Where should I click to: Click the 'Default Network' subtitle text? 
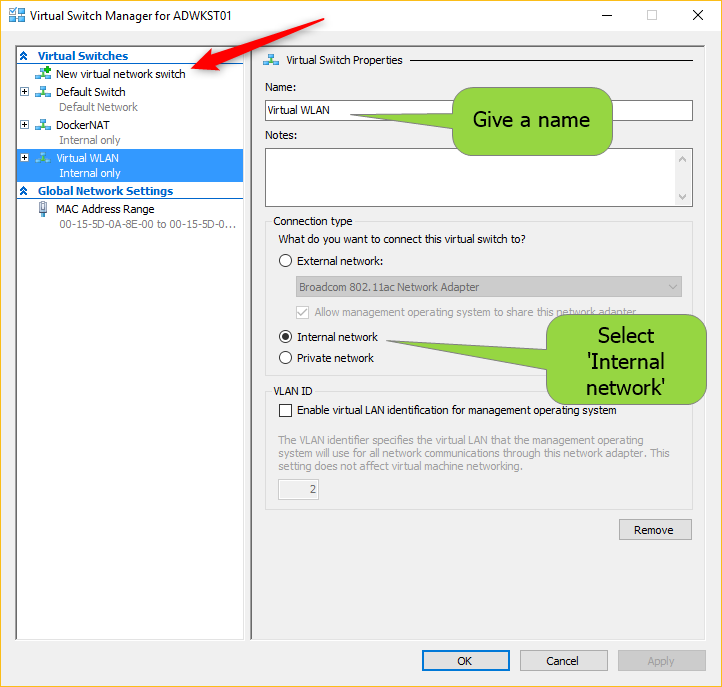99,107
